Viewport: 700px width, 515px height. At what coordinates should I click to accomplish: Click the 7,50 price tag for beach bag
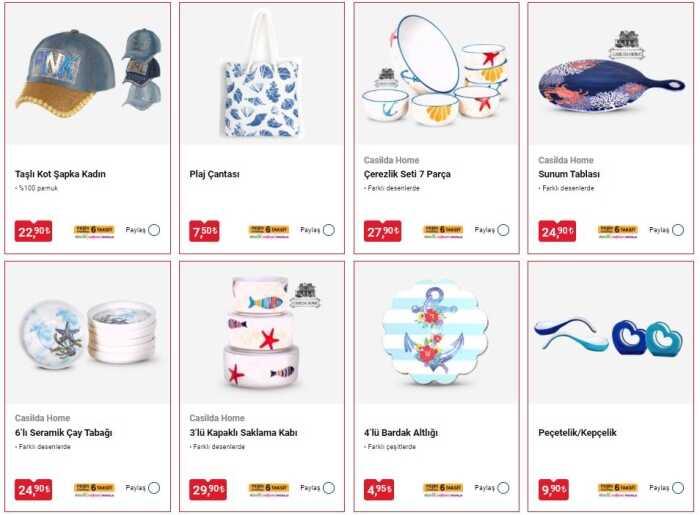click(x=204, y=231)
